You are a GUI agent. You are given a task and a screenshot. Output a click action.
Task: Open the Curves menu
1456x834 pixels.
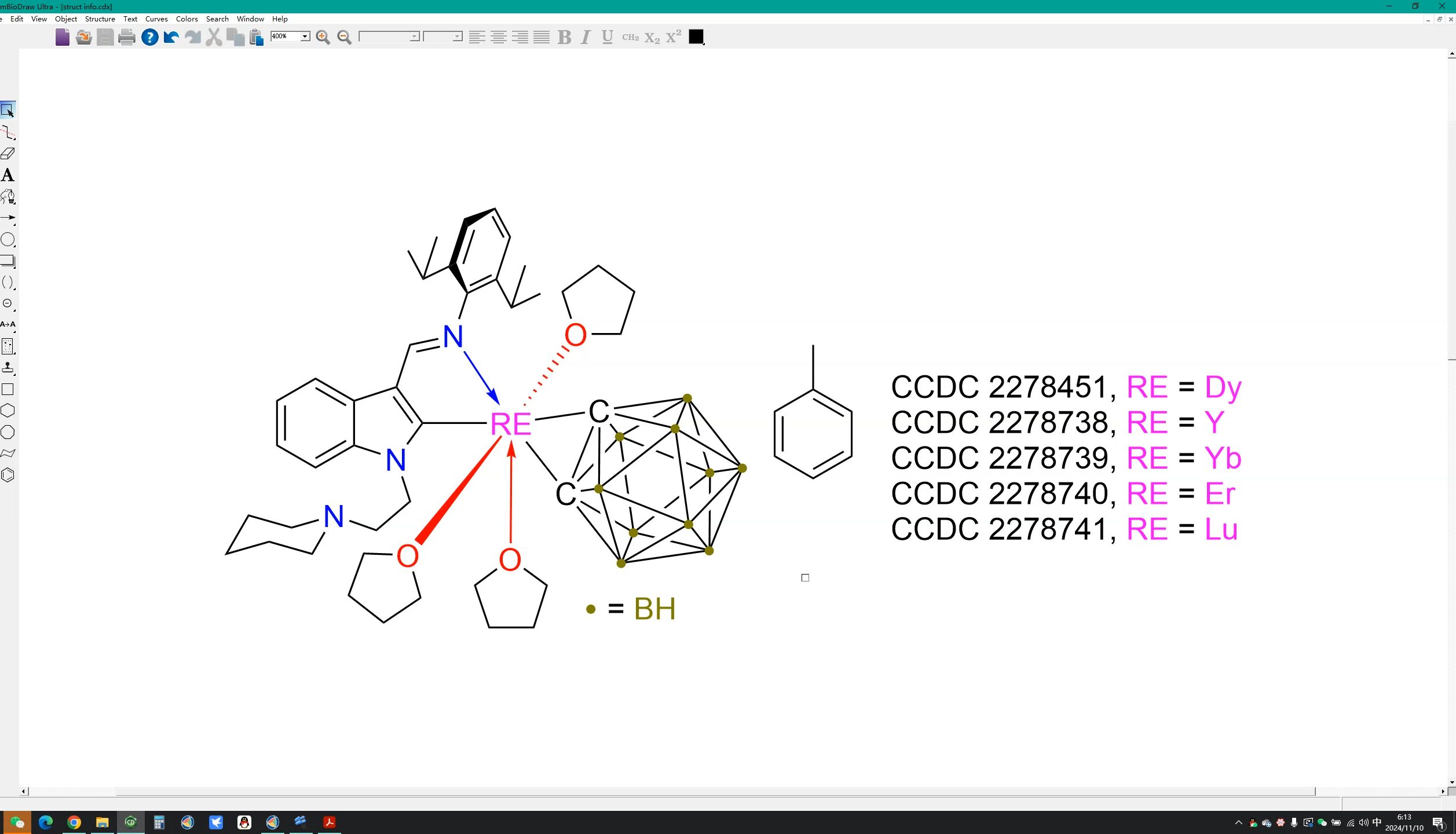click(x=156, y=19)
